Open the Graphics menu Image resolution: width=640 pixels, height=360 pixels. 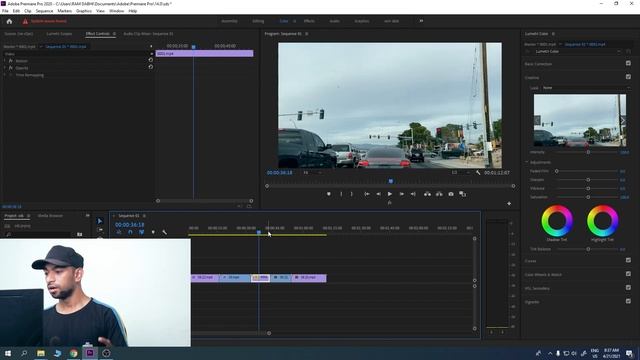[84, 11]
